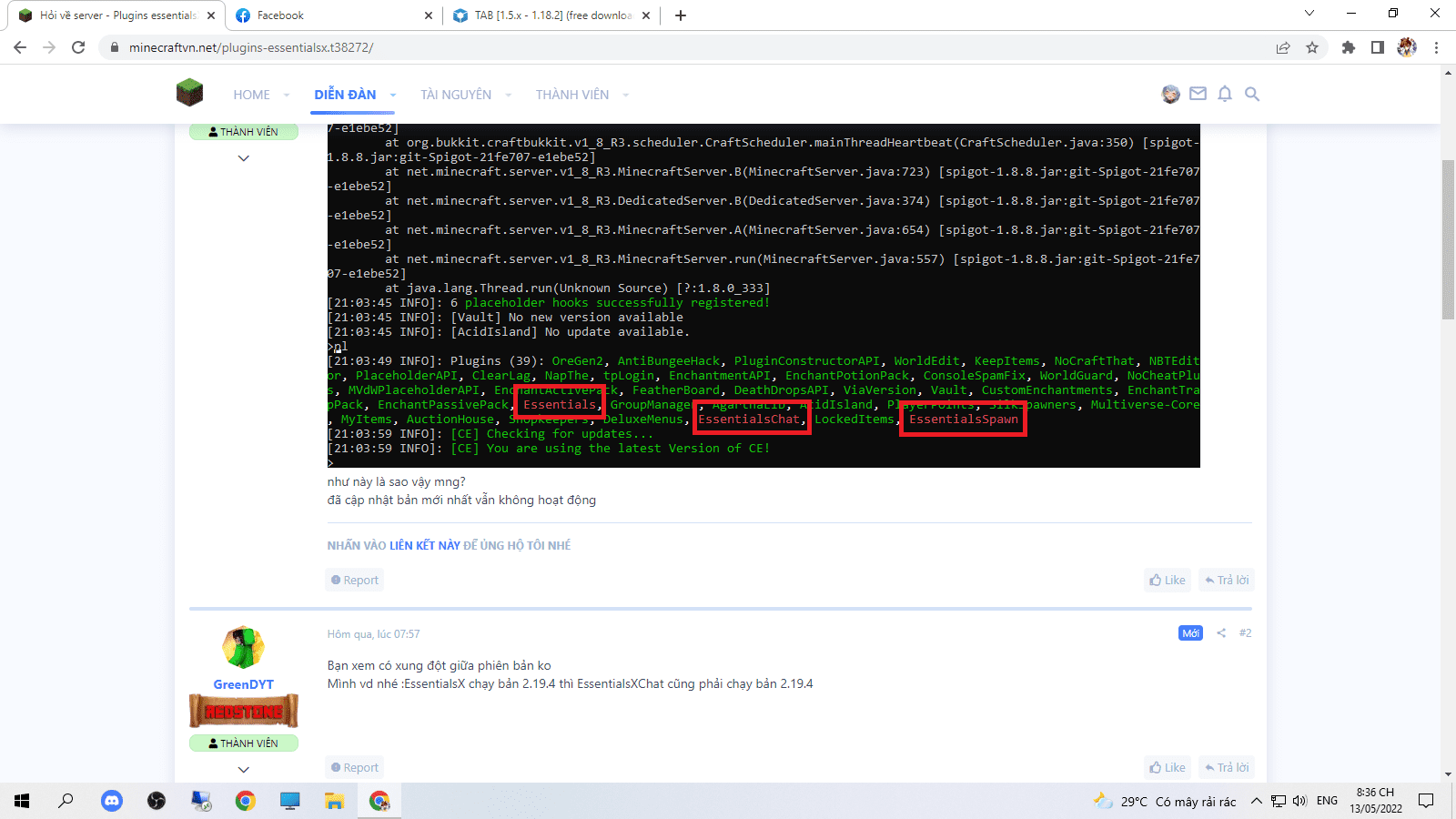Viewport: 1456px width, 819px height.
Task: Open the Chrome three-dot menu
Action: tap(1436, 47)
